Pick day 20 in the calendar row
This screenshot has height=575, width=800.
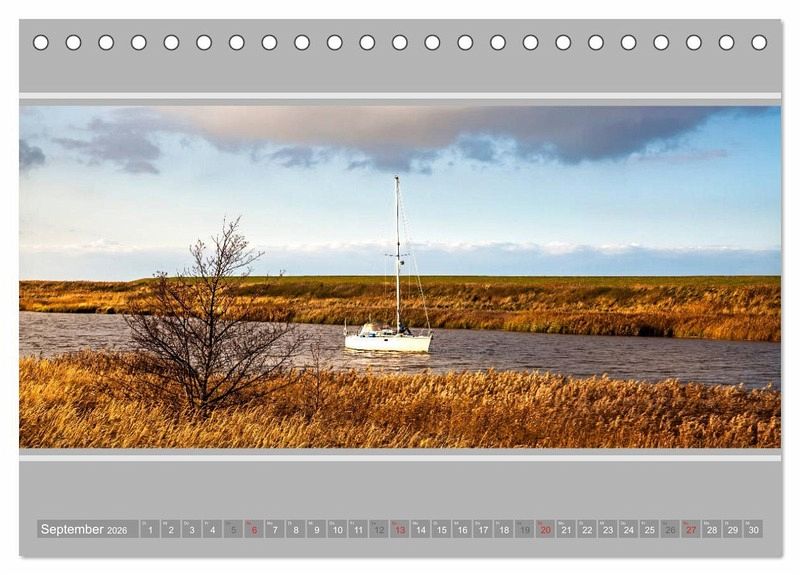pyautogui.click(x=545, y=529)
